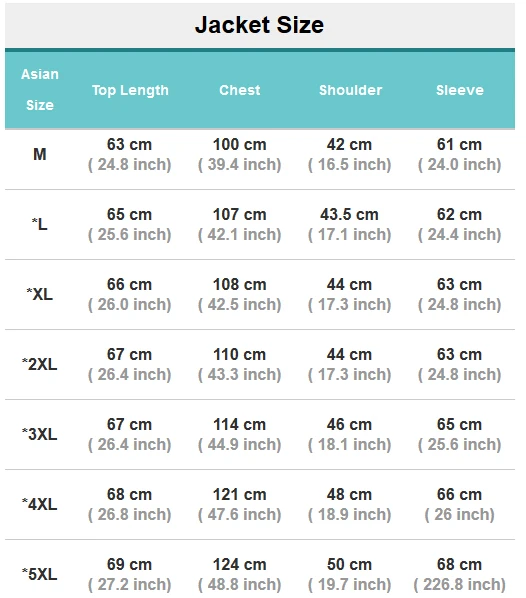Click the *L size label
Screen dimensions: 526x598
[40, 224]
